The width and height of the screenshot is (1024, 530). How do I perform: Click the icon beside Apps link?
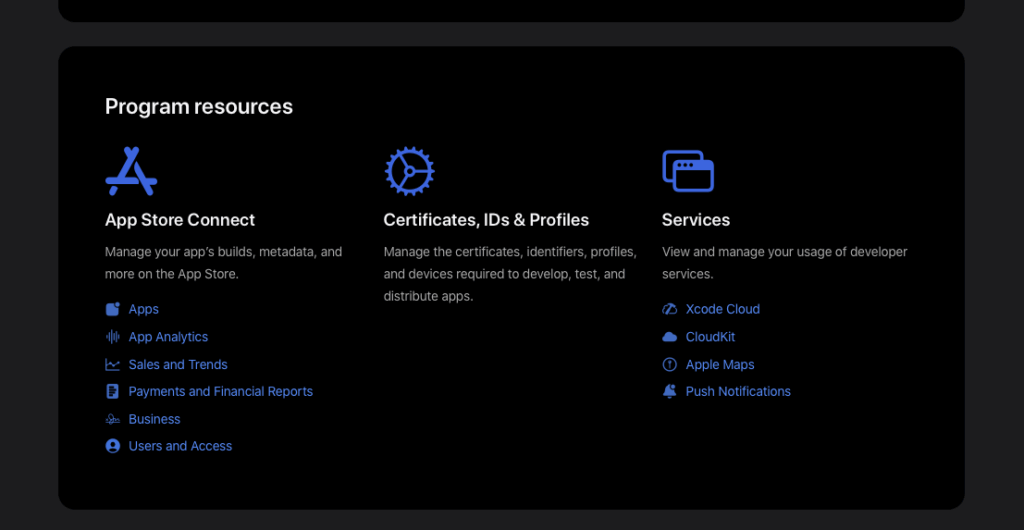coord(113,310)
